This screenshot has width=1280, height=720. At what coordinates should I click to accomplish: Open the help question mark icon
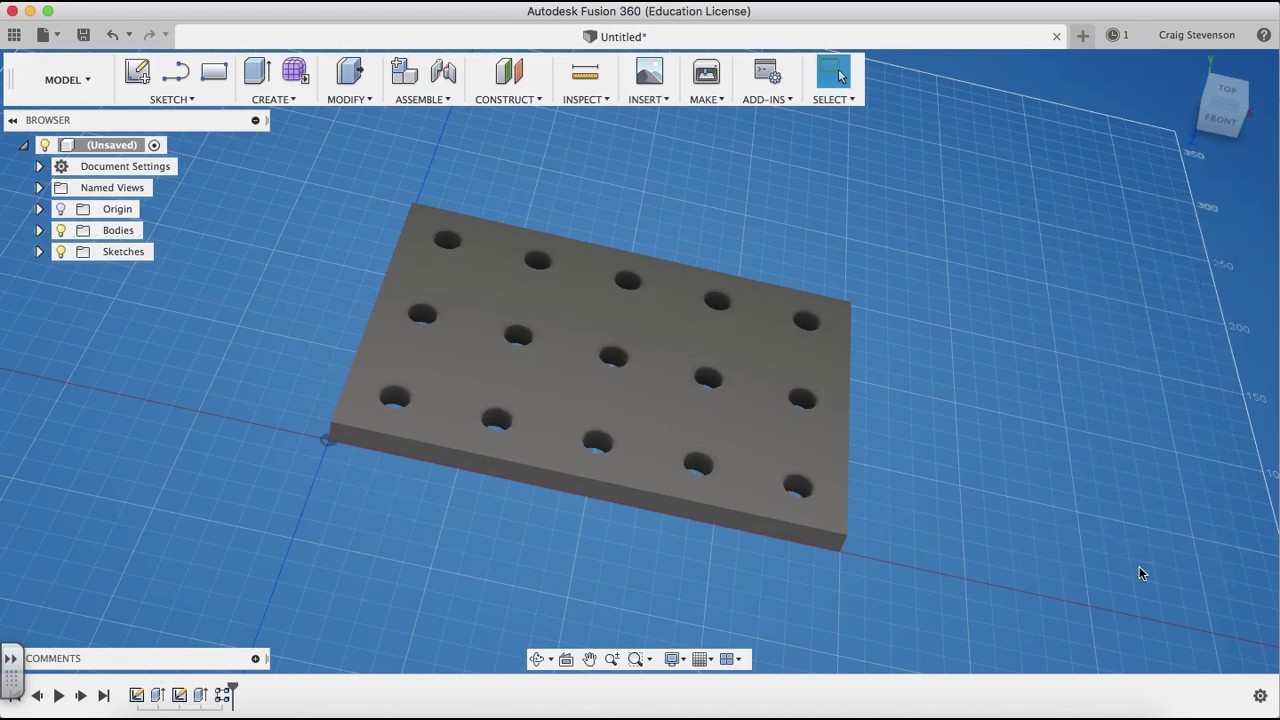coord(1264,35)
